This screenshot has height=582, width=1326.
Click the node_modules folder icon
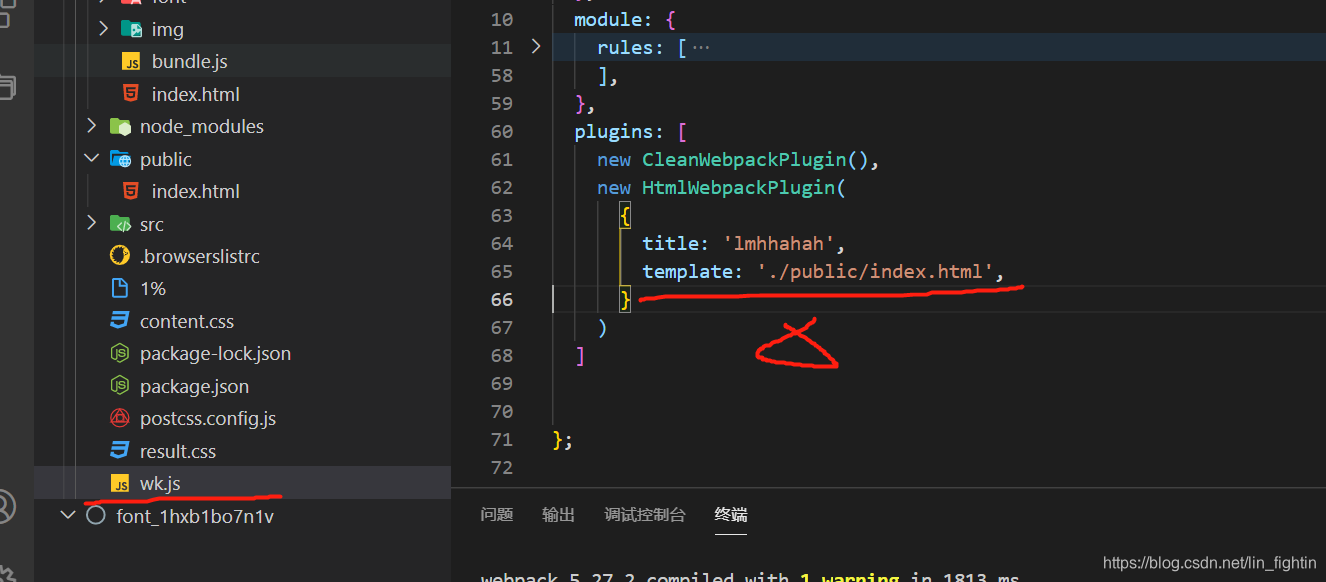pos(120,127)
